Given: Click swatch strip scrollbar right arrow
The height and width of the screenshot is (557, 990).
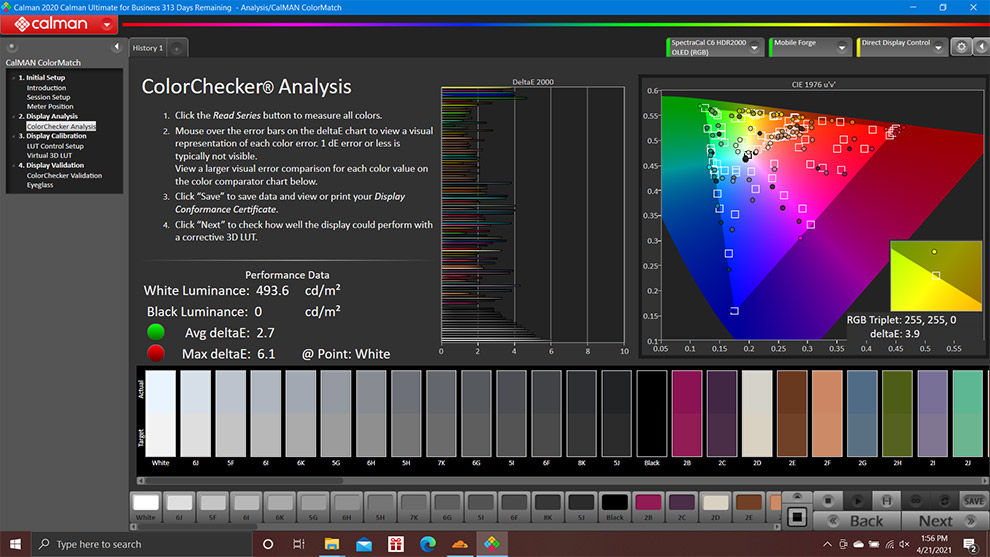Looking at the screenshot, I should [x=777, y=526].
